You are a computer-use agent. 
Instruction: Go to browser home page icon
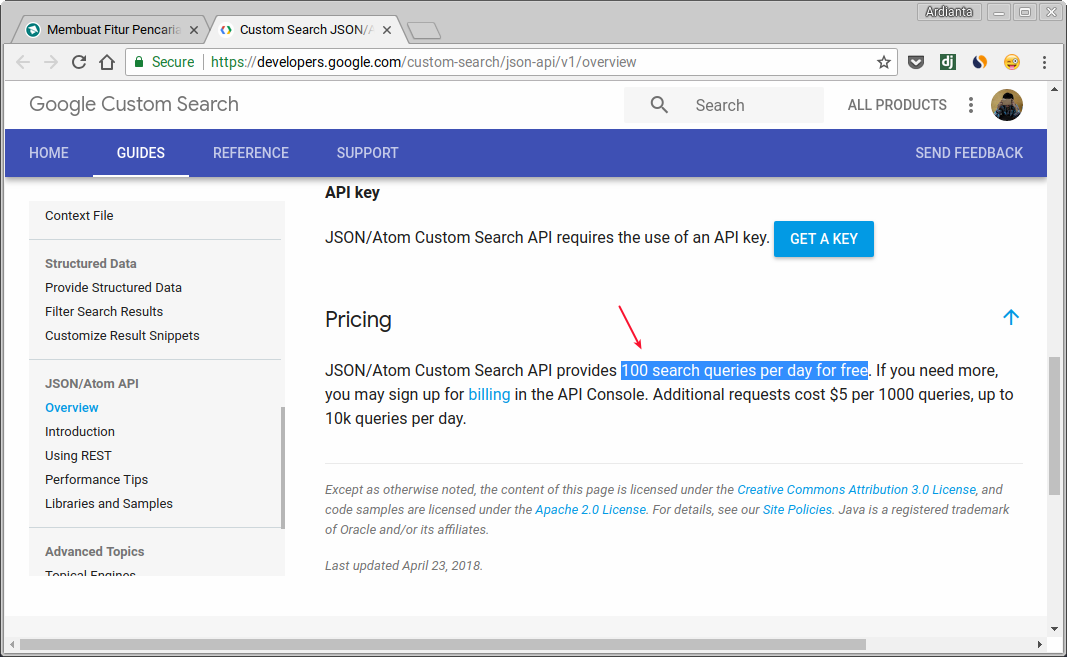[107, 62]
